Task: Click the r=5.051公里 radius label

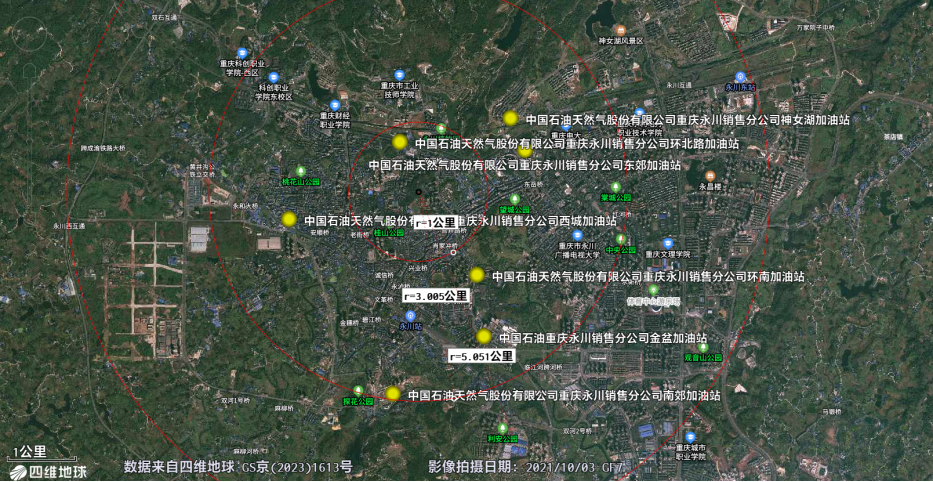Action: (x=482, y=355)
